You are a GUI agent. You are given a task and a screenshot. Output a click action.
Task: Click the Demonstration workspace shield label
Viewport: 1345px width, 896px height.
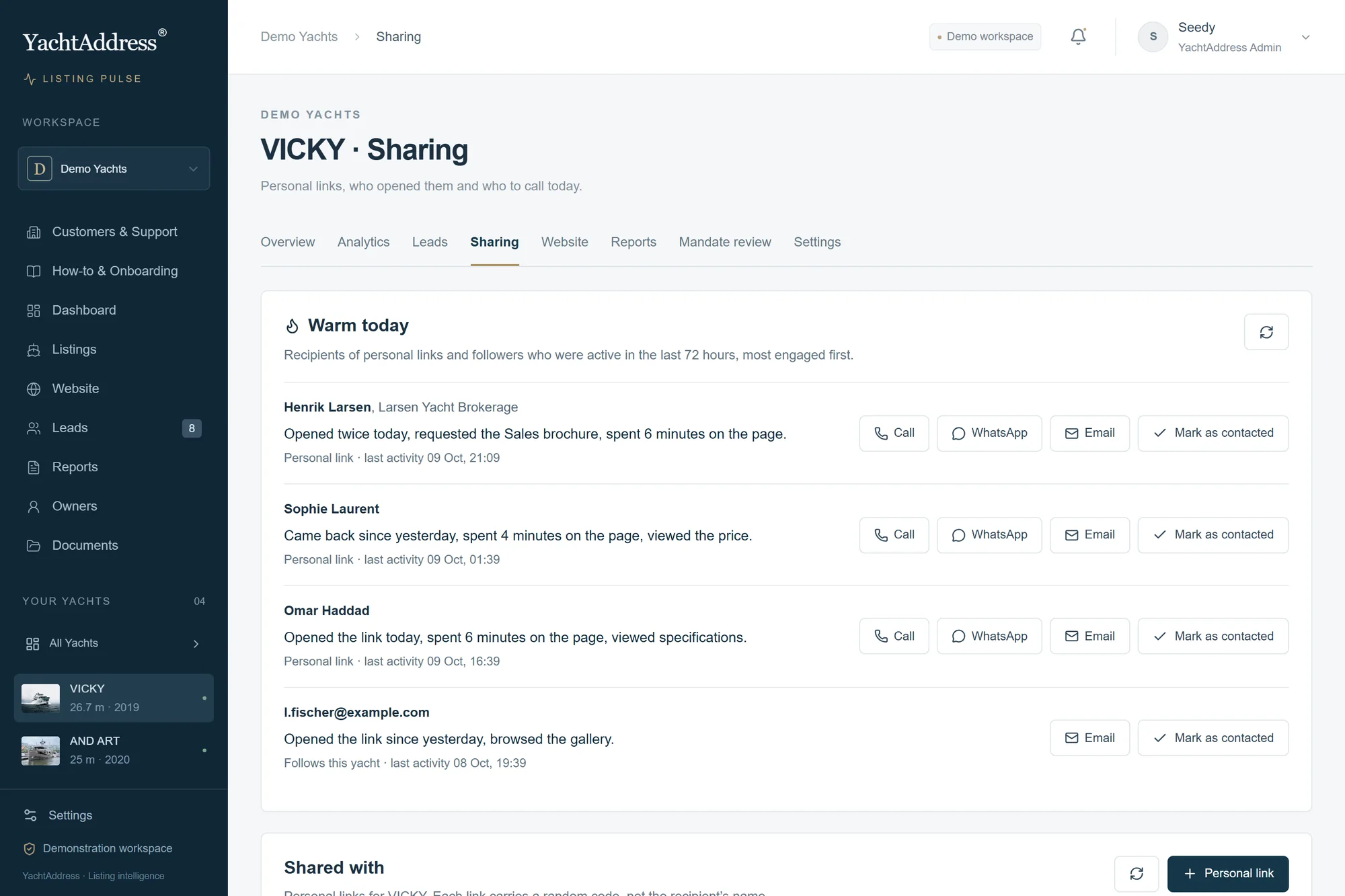pos(98,848)
